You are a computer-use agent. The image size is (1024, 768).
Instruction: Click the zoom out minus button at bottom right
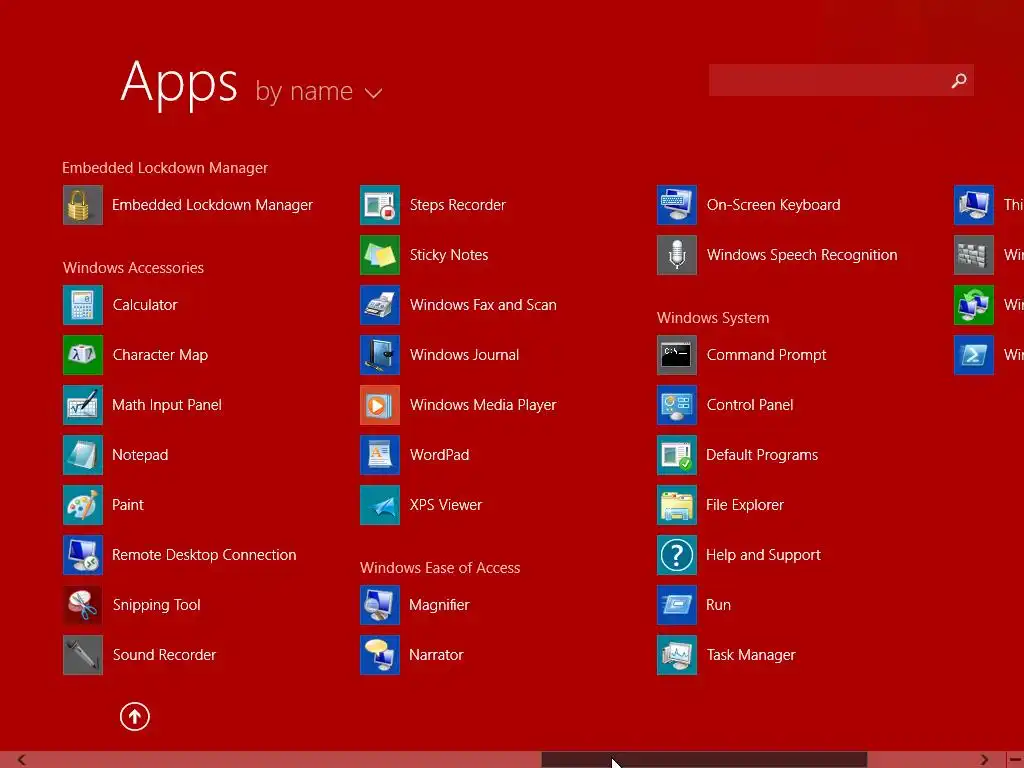click(x=1015, y=760)
